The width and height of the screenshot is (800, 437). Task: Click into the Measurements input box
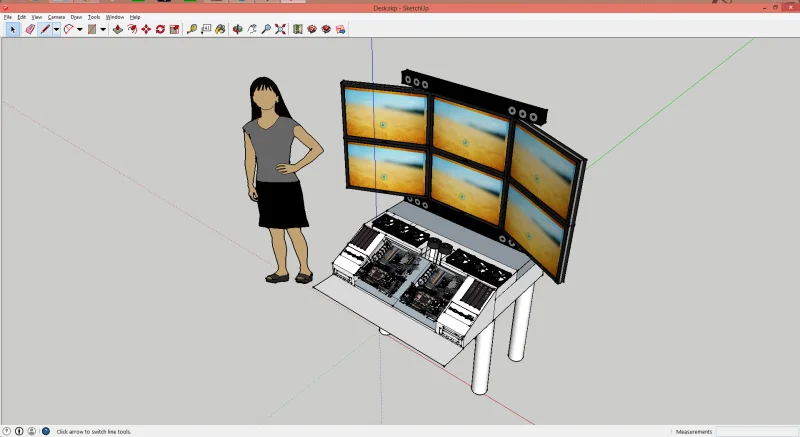pos(757,431)
